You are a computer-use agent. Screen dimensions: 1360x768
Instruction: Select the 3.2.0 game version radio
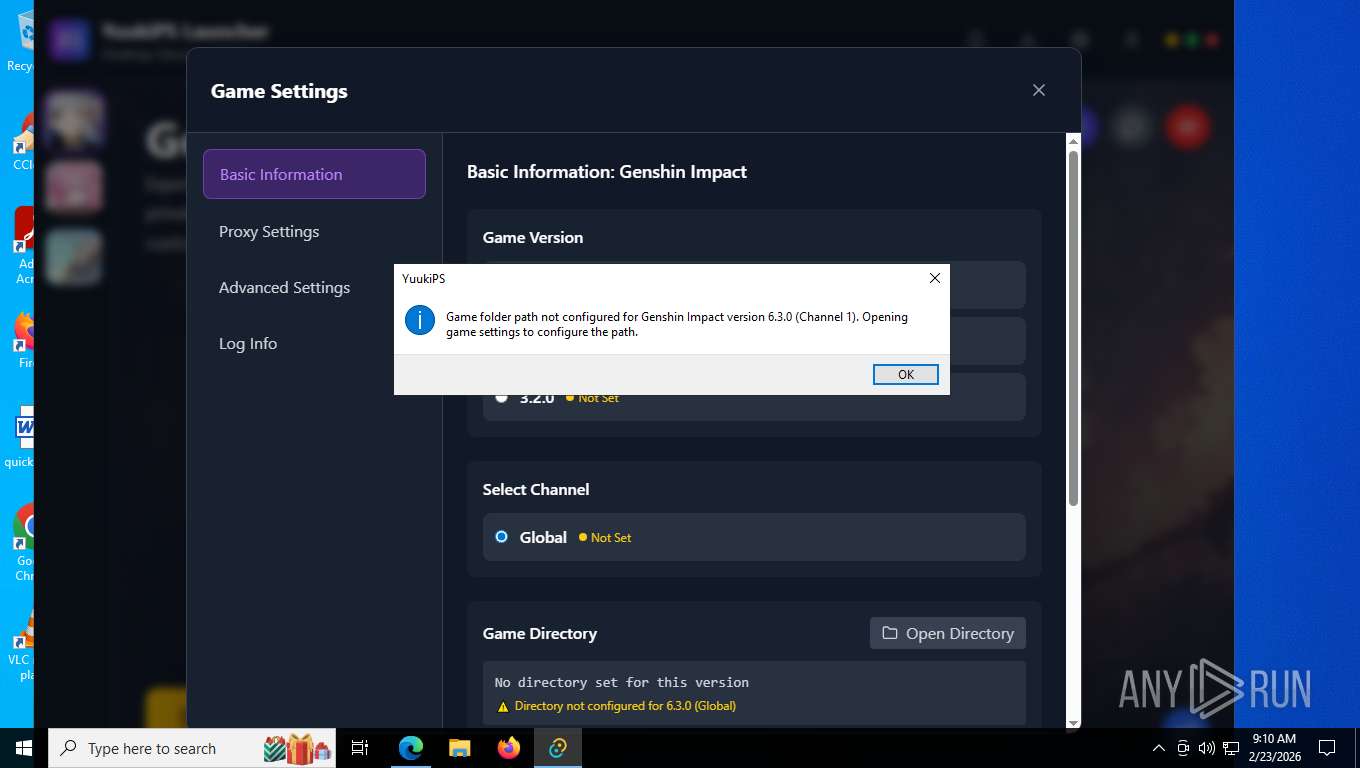[502, 398]
